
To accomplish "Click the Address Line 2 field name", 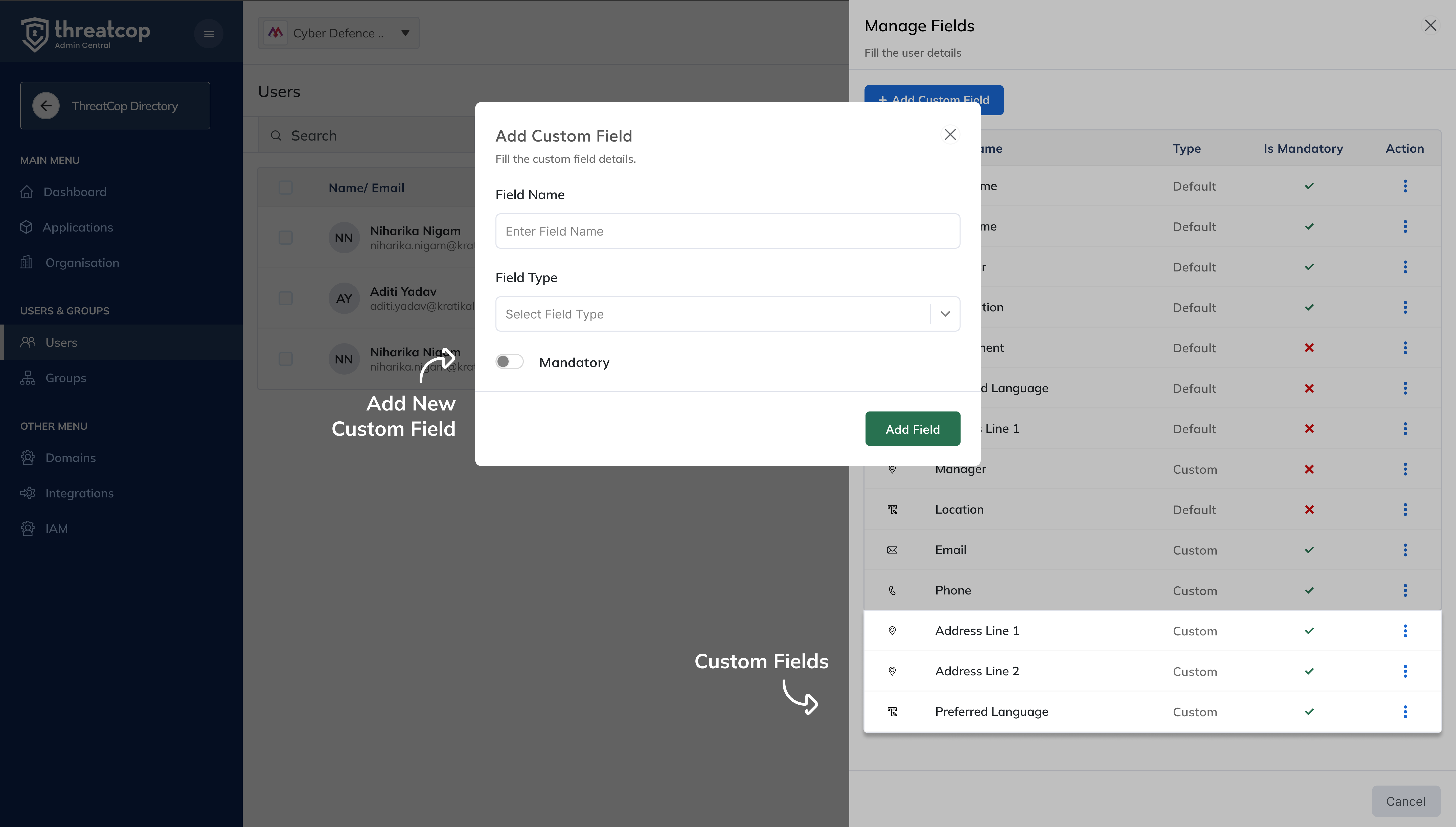I will coord(977,671).
